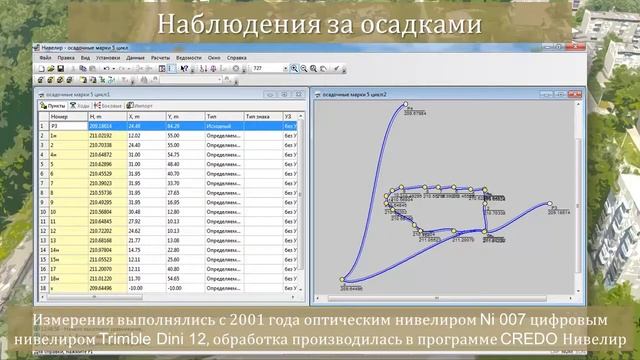Screen dimensions: 640x360
Task: Select node Рз on the leveling scheme
Action: tap(549, 203)
